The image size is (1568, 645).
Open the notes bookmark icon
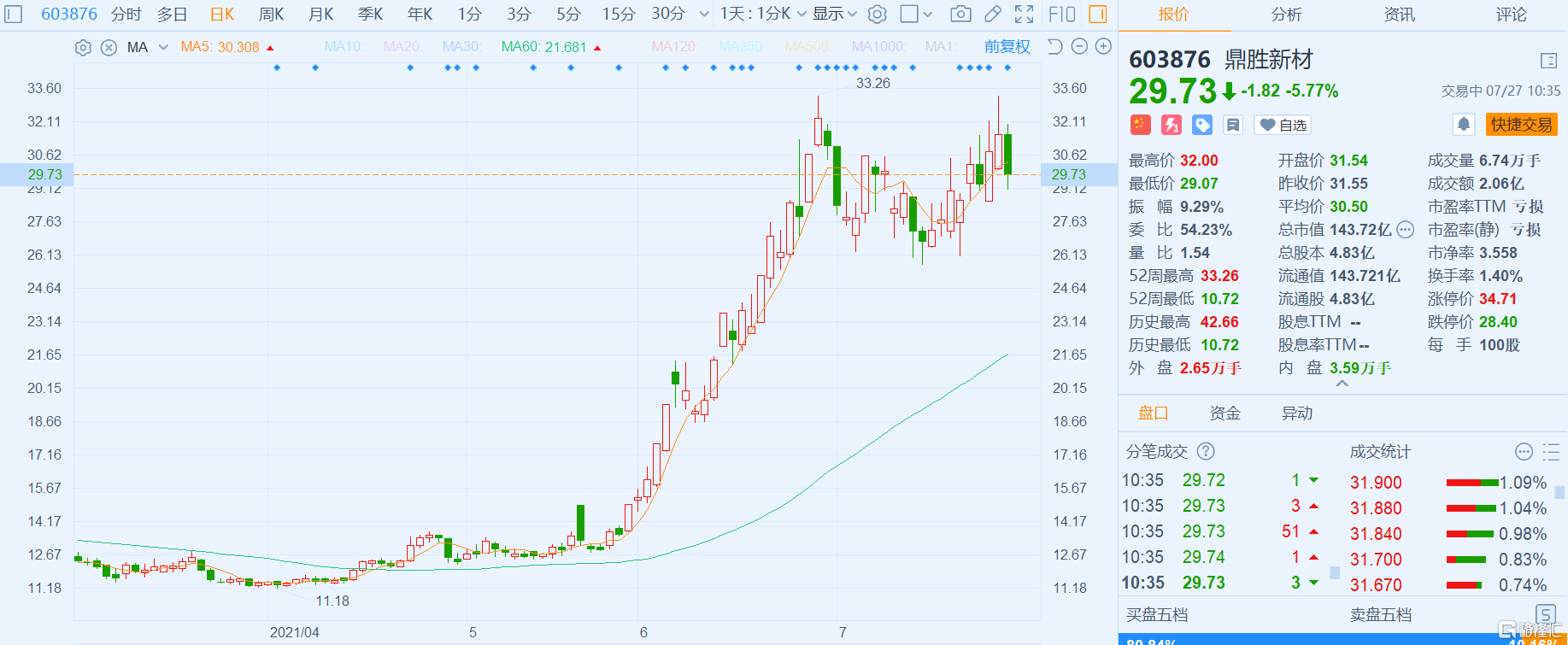[x=1233, y=125]
